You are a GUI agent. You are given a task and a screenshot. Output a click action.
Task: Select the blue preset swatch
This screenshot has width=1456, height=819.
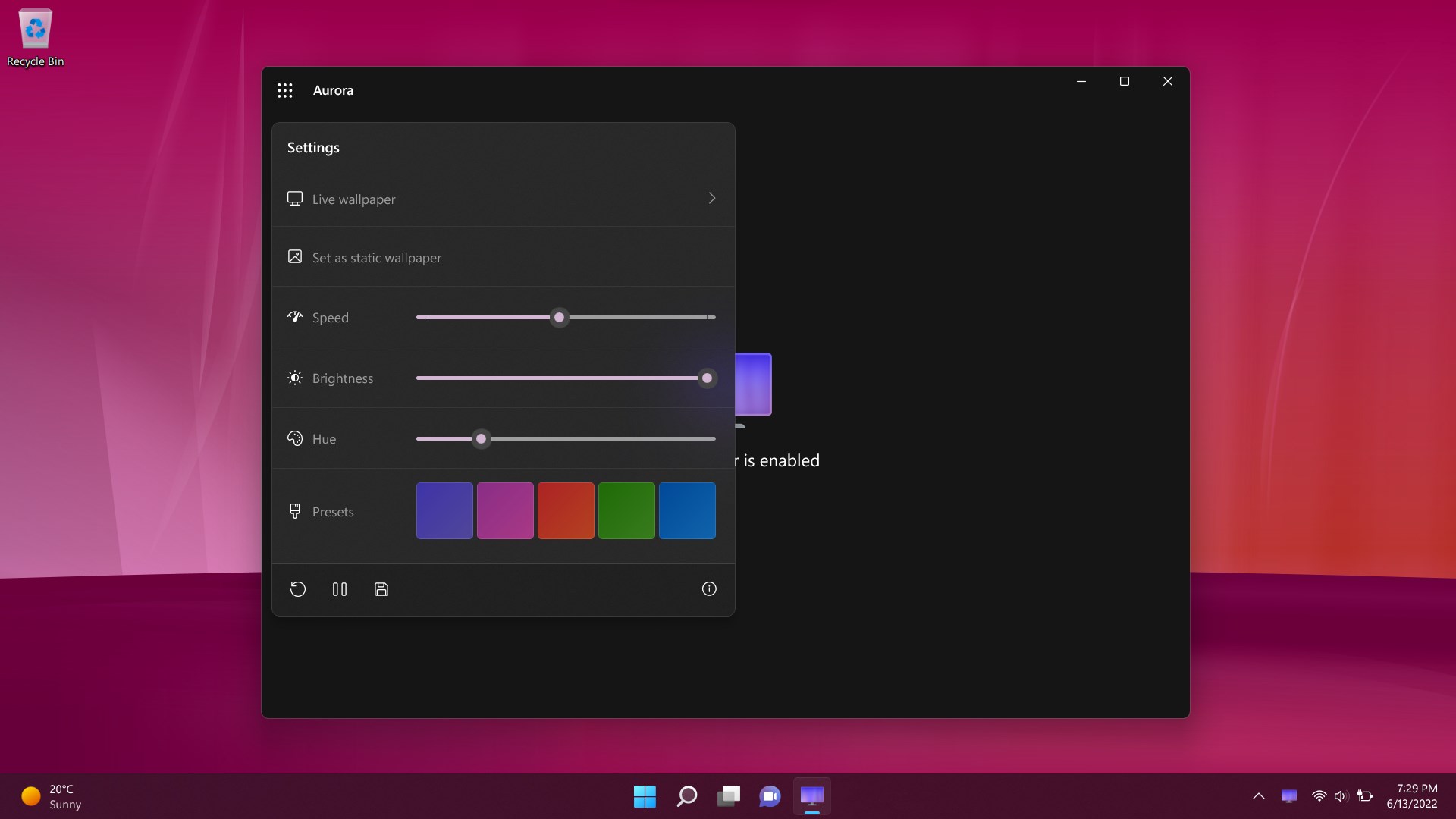687,511
